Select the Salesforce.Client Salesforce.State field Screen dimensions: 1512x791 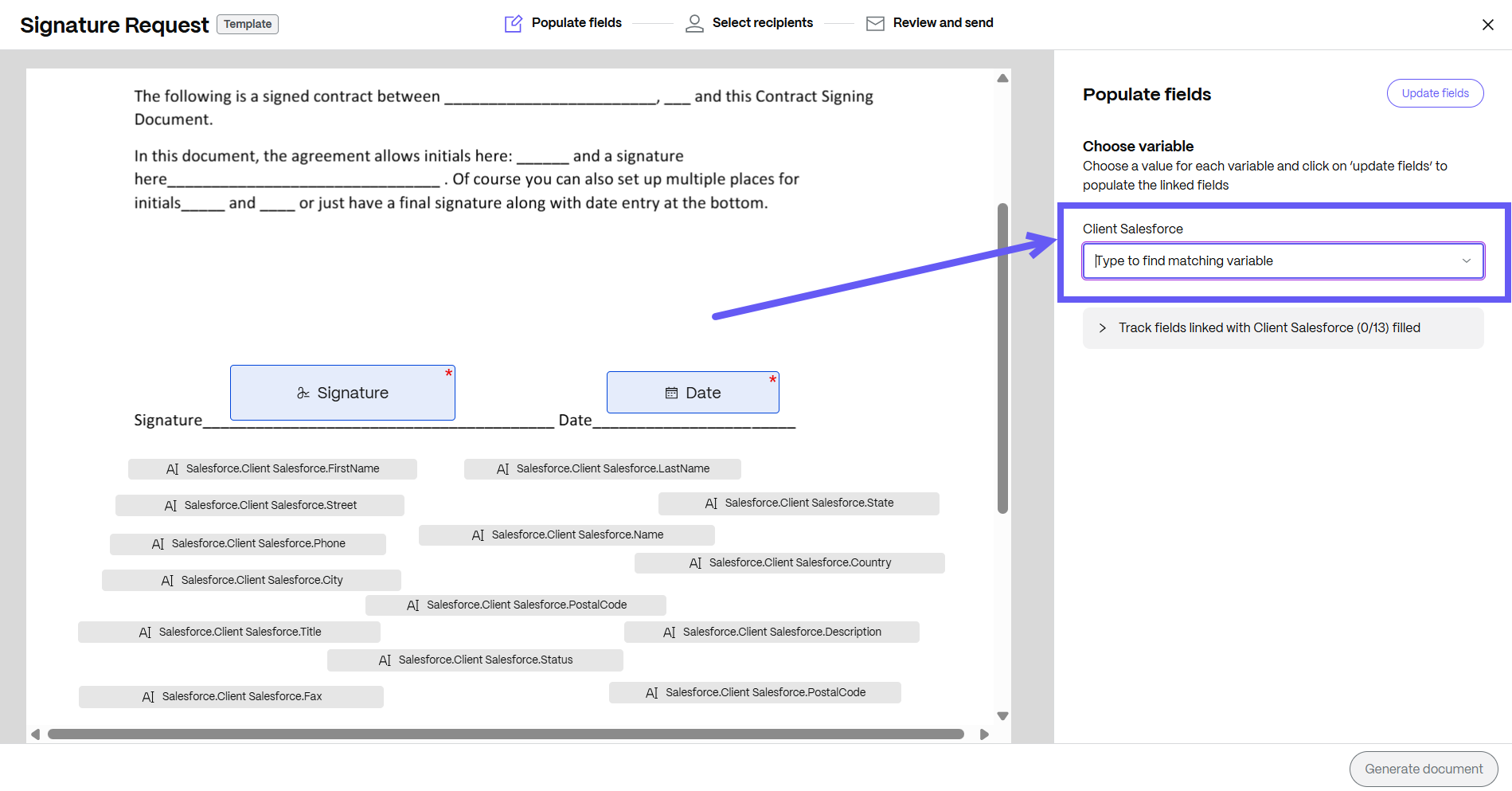tap(799, 503)
